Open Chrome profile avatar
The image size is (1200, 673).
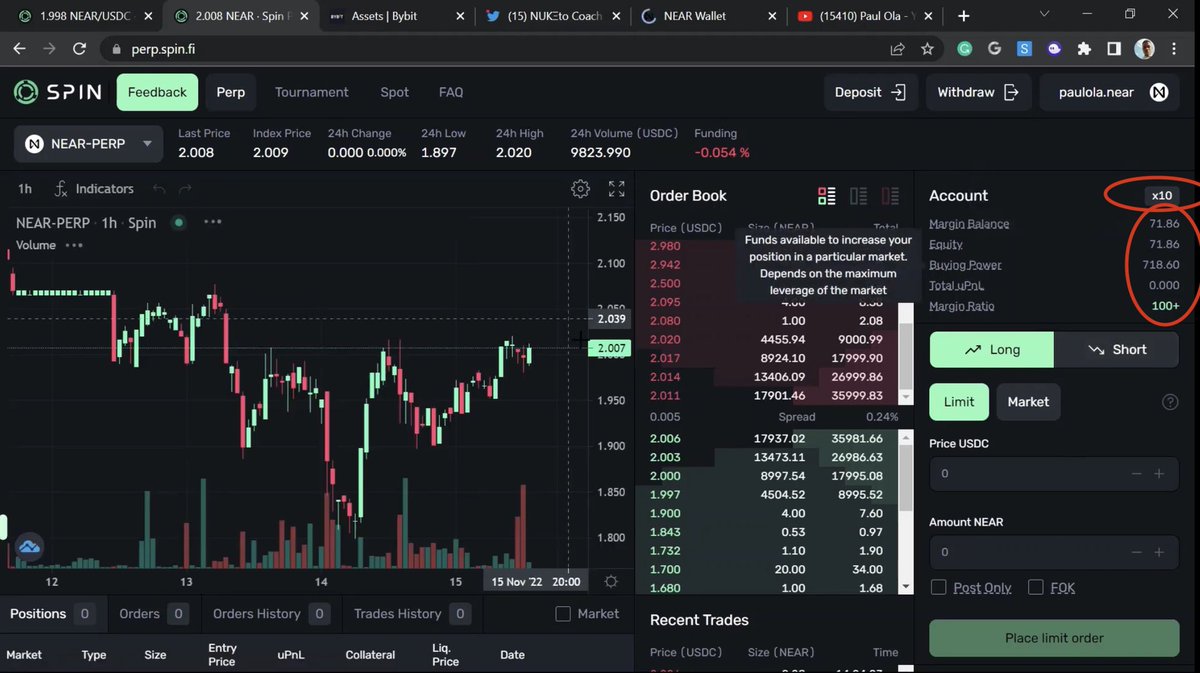click(1144, 49)
